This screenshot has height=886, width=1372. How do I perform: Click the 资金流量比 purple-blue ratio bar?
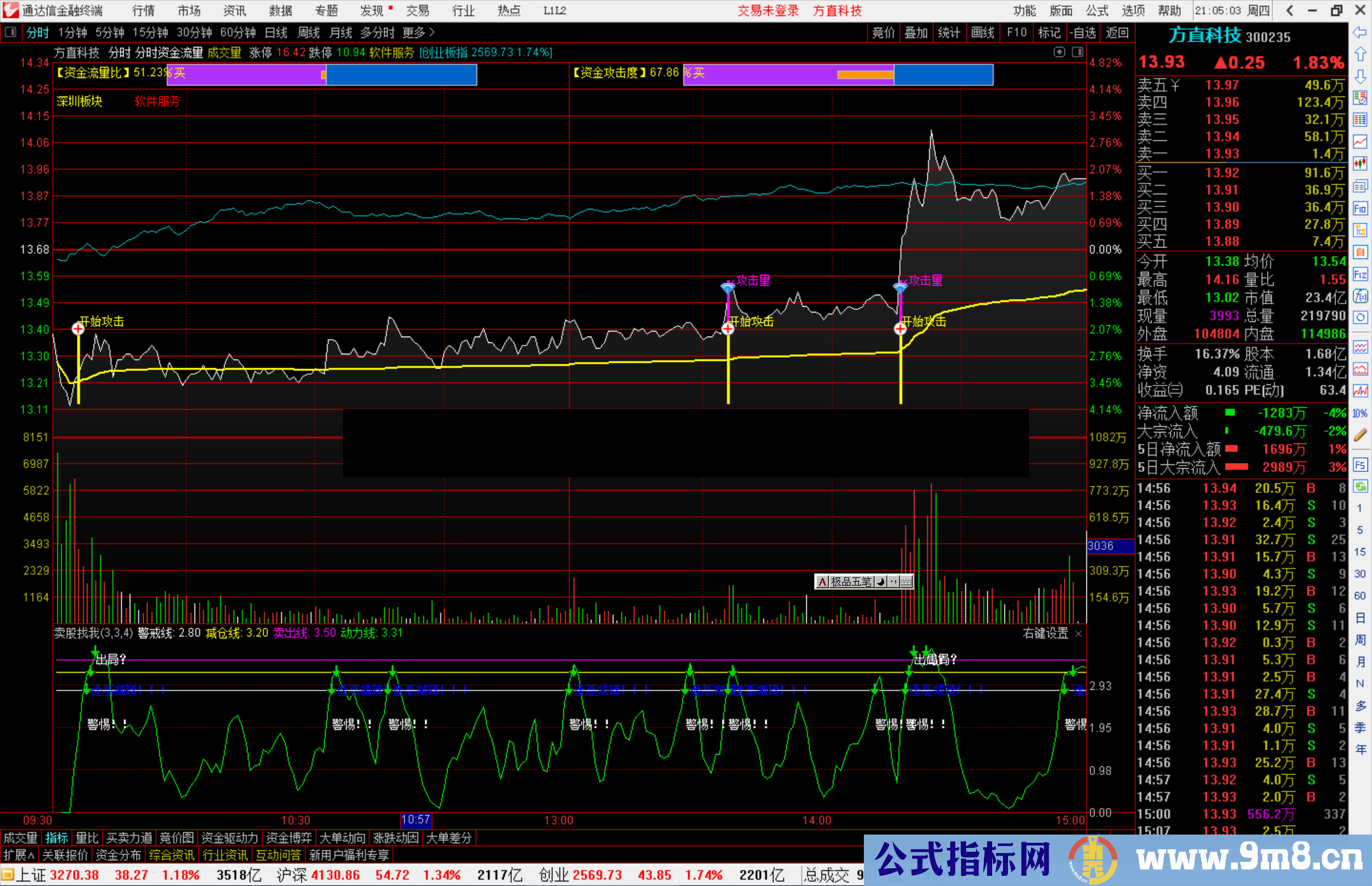(x=321, y=74)
